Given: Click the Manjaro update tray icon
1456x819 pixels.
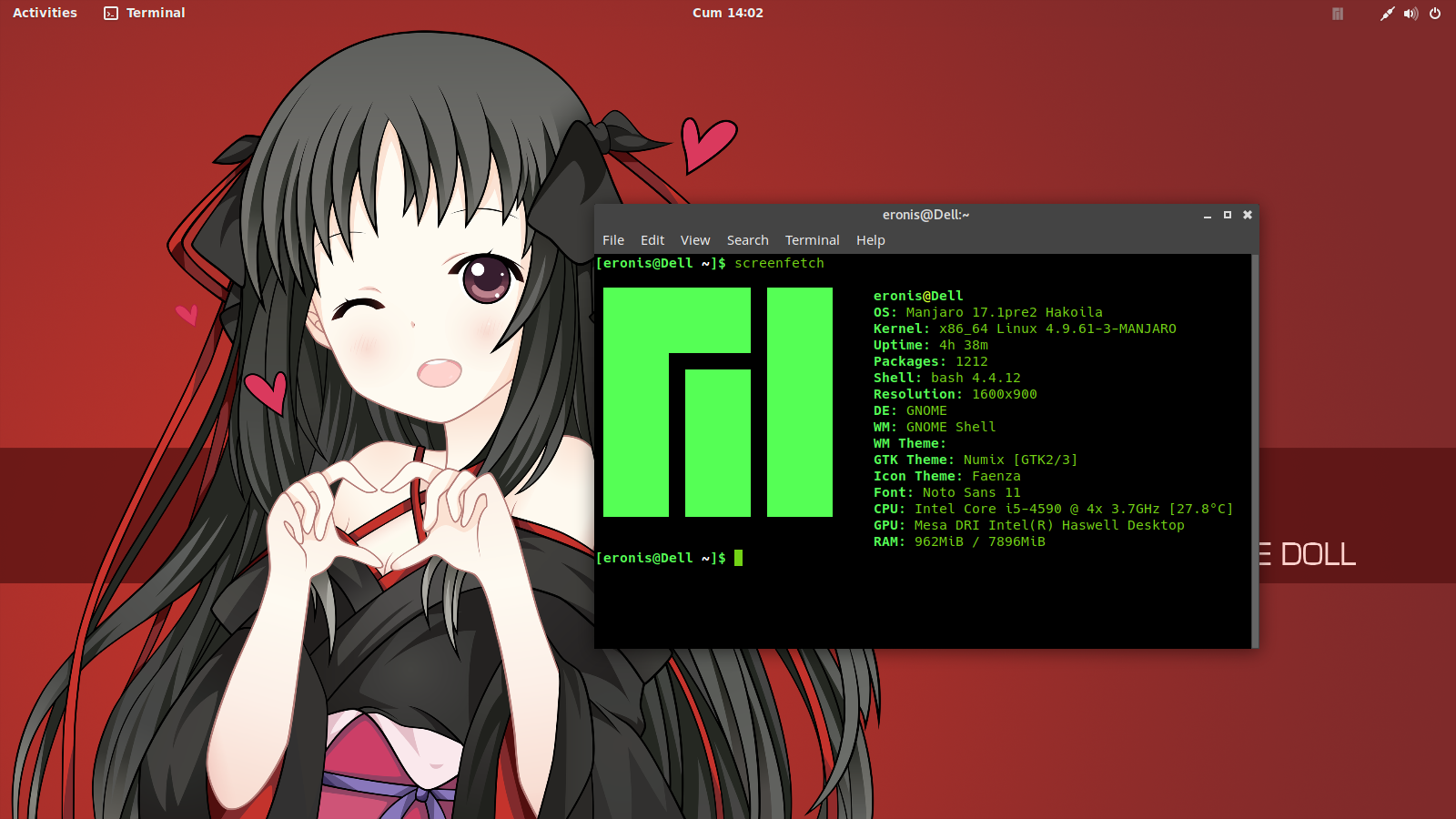Looking at the screenshot, I should pos(1338,14).
